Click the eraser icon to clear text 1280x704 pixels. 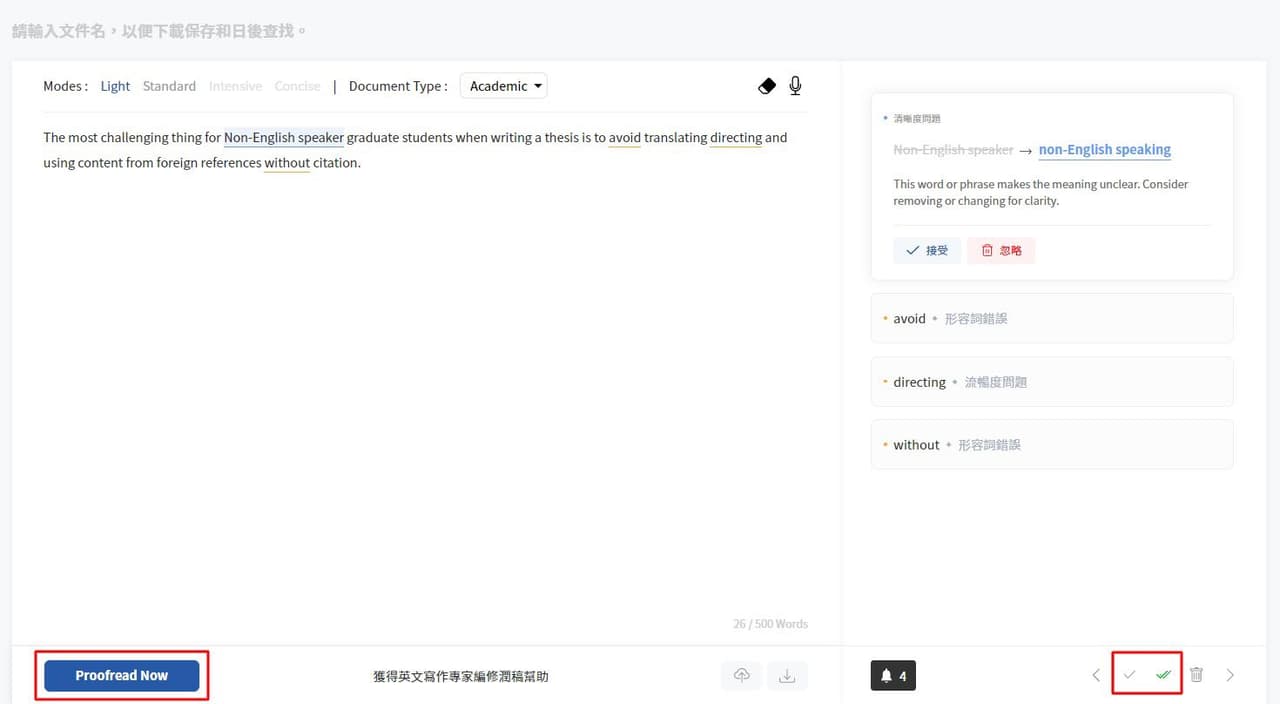click(x=767, y=86)
